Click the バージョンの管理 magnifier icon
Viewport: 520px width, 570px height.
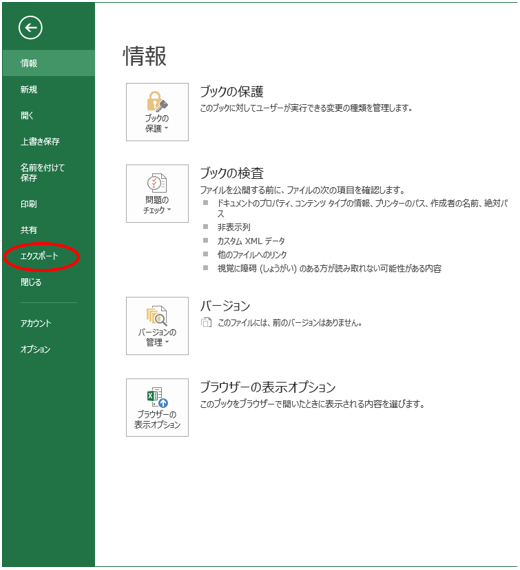157,316
